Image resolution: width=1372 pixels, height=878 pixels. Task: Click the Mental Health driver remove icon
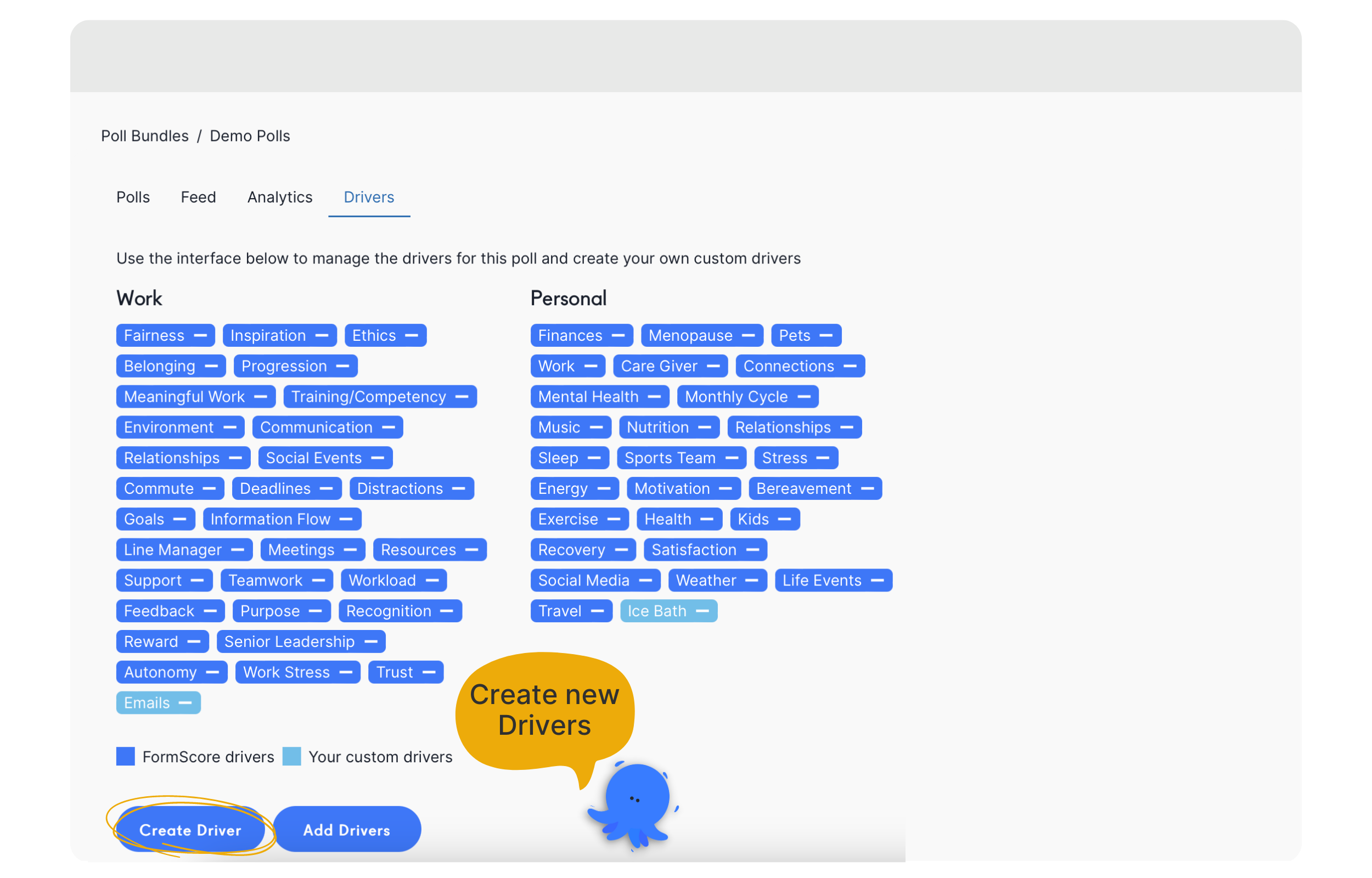[x=654, y=396]
